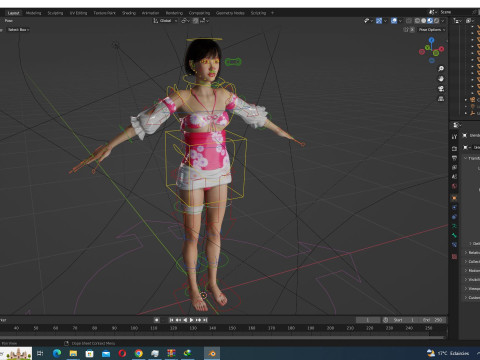Open Microsoft Edge from the taskbar
The image size is (480, 360).
tap(57, 353)
